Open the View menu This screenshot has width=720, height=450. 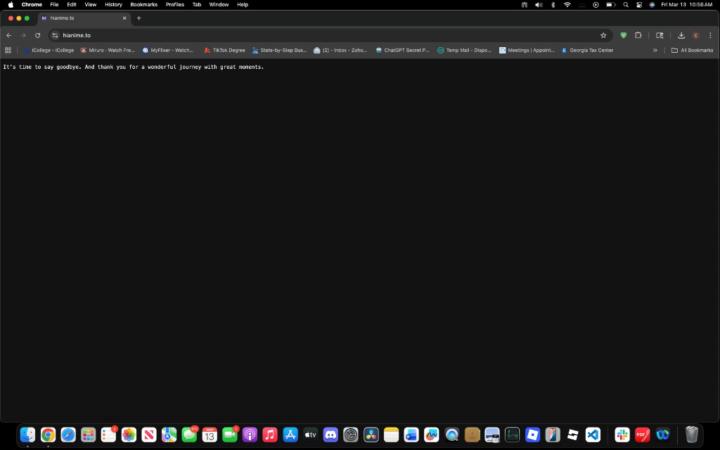(x=90, y=5)
